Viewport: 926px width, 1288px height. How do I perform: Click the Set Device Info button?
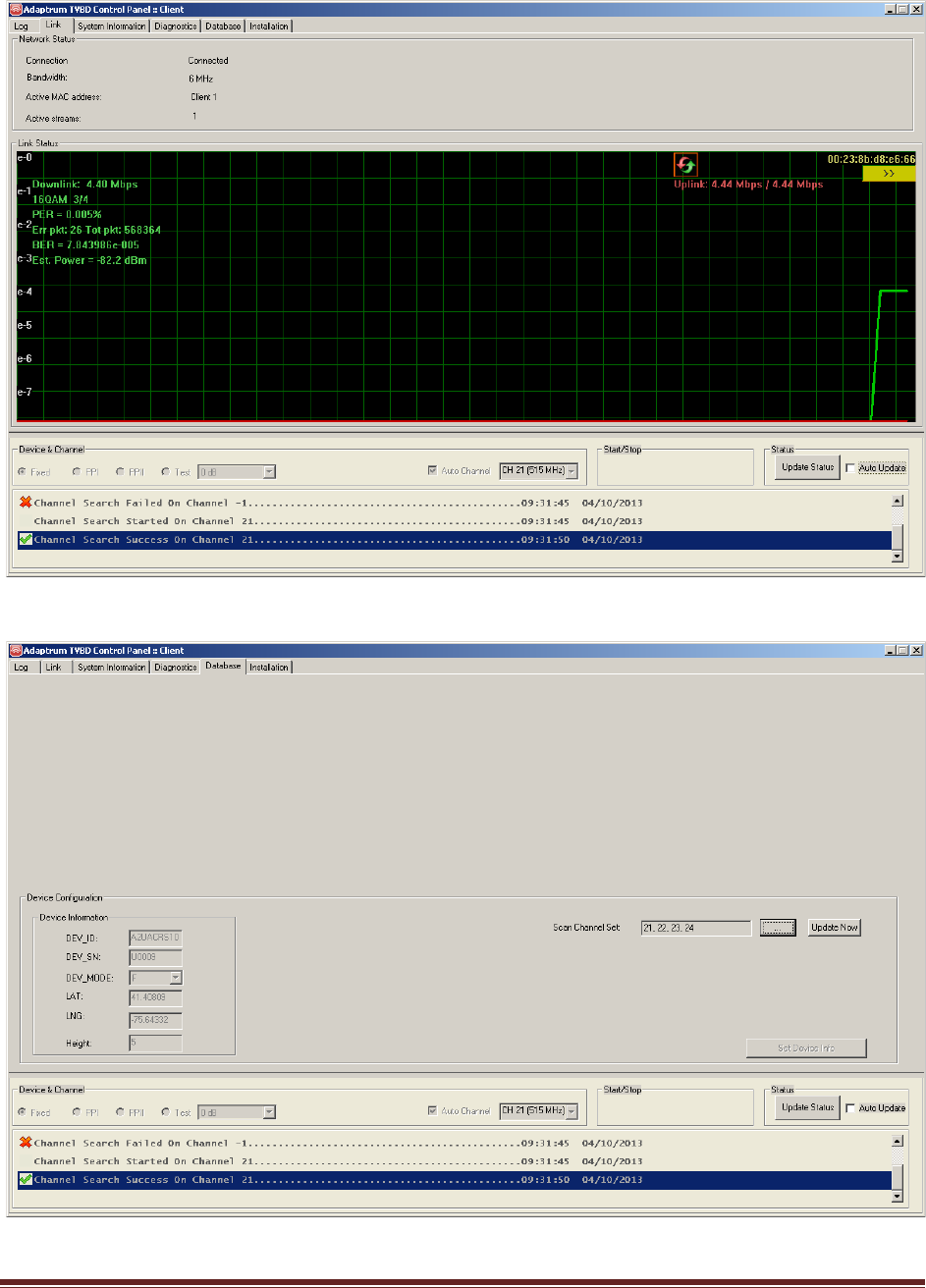click(x=806, y=1047)
